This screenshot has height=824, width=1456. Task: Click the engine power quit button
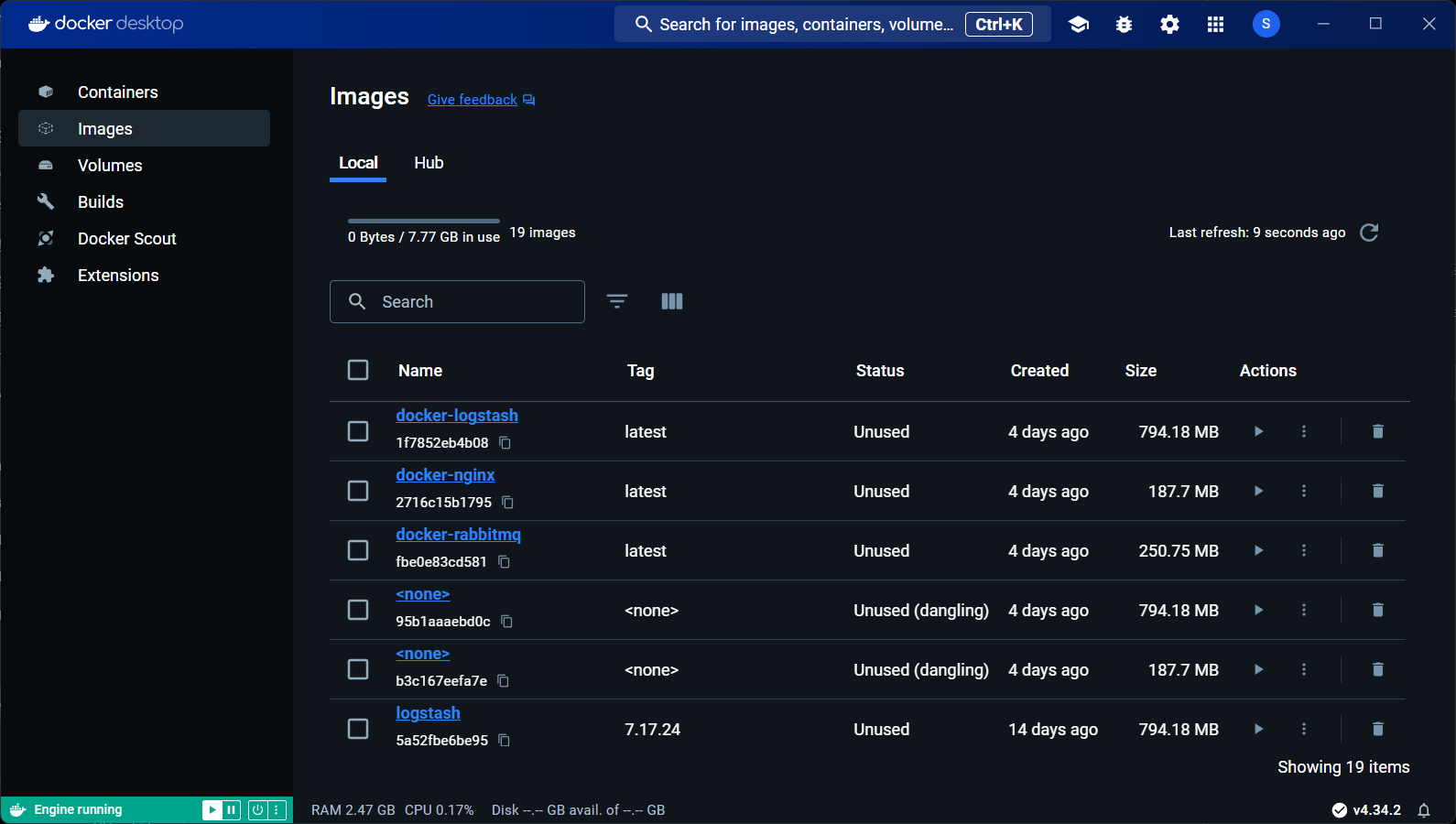(257, 809)
